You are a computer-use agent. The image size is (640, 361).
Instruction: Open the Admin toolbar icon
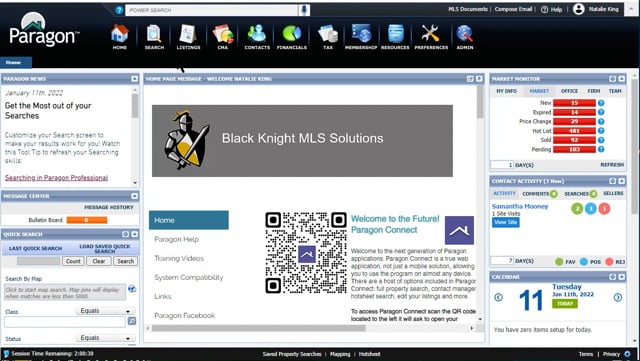click(465, 37)
